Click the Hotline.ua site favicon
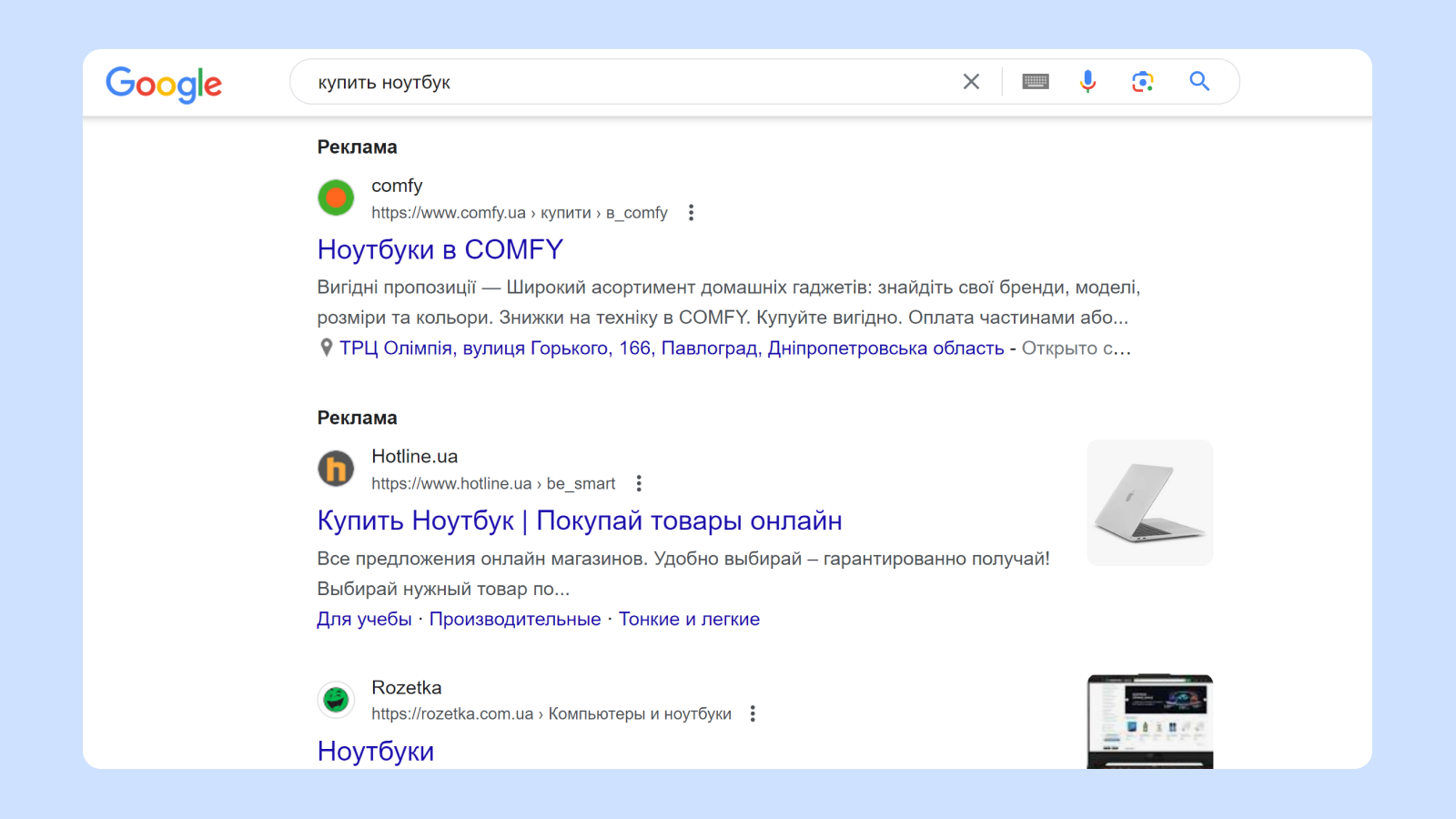1456x819 pixels. coord(336,469)
